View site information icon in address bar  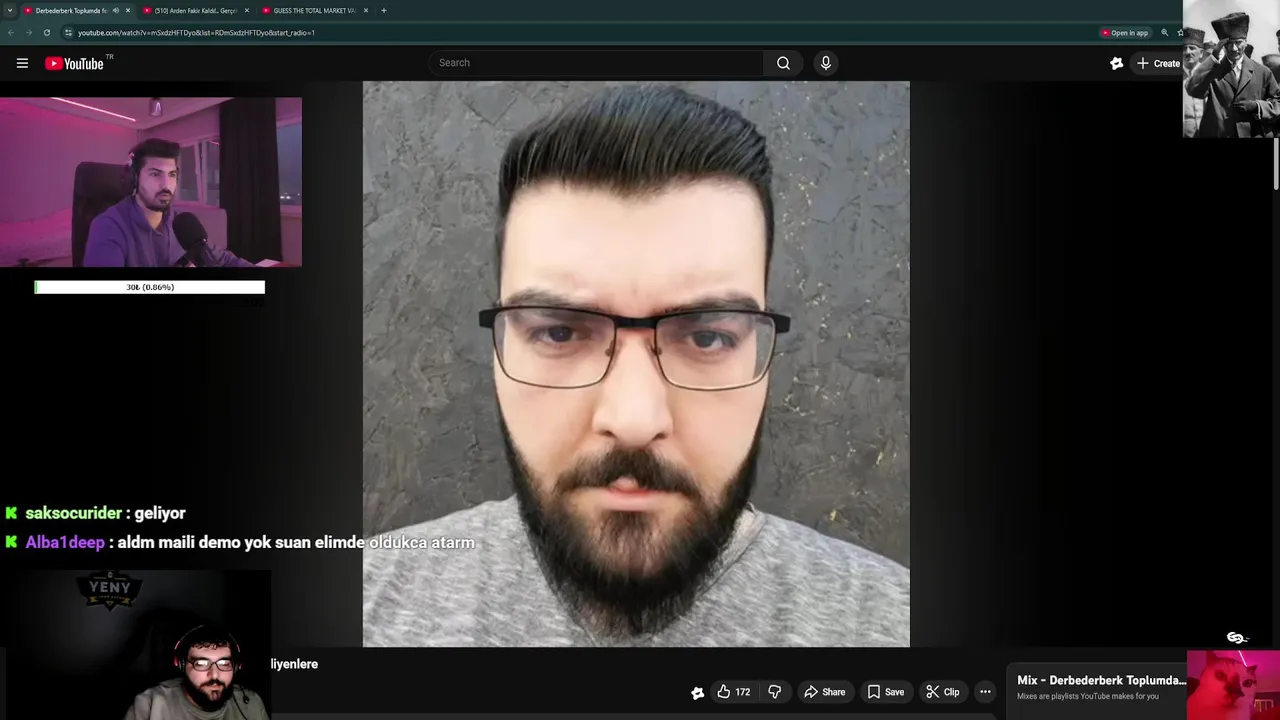(68, 32)
